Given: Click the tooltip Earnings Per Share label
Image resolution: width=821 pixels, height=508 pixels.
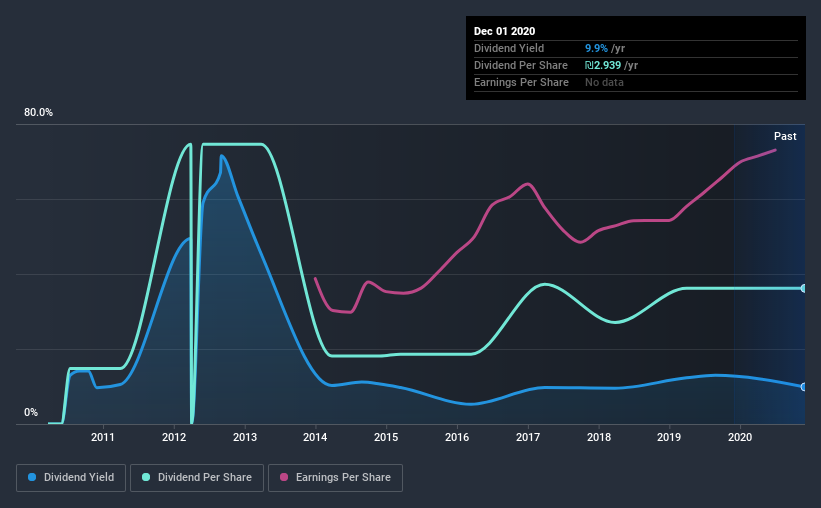Looking at the screenshot, I should pos(521,82).
